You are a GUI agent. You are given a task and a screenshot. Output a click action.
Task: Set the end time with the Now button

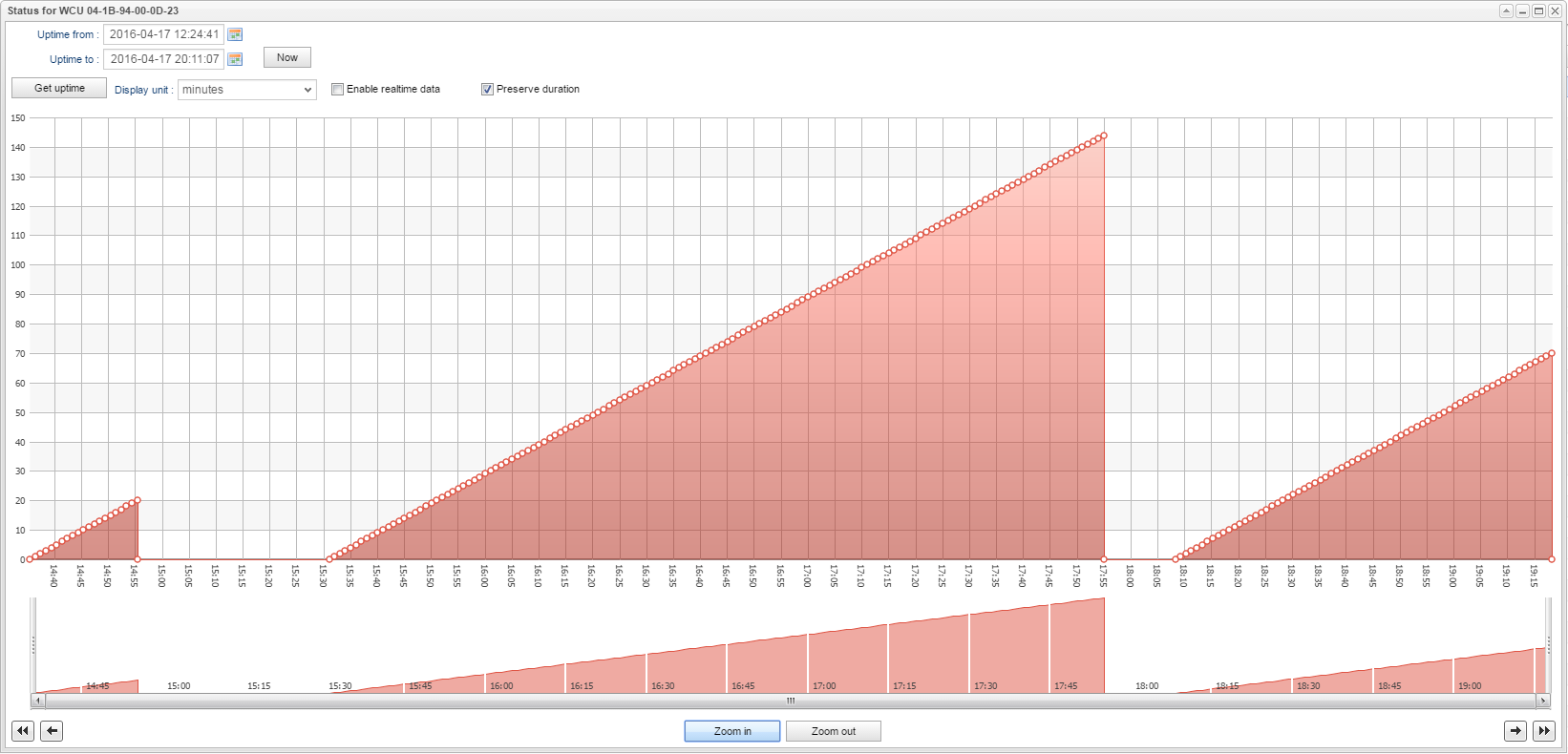point(287,58)
